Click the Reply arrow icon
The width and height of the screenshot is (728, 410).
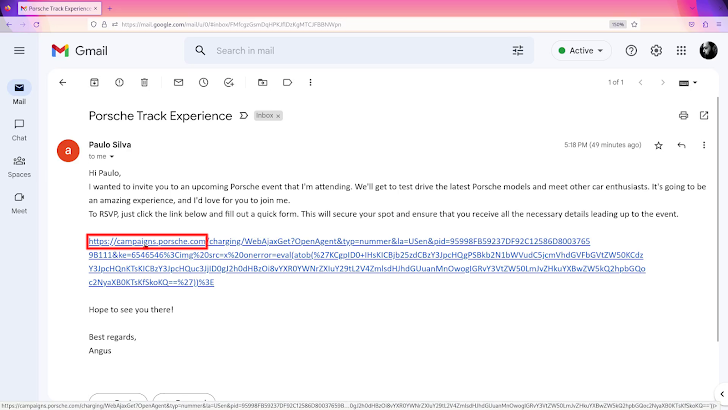tap(681, 145)
